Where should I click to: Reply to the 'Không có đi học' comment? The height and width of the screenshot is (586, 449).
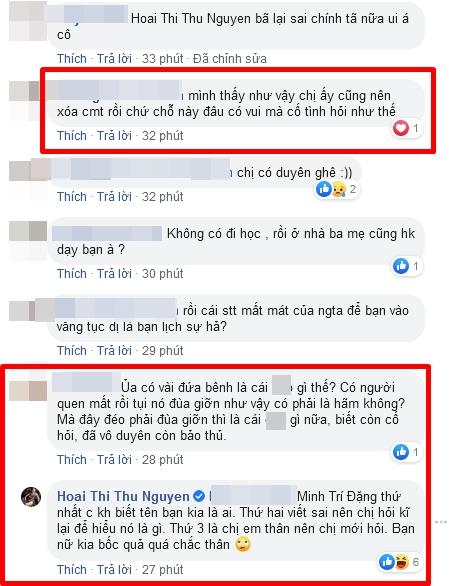[114, 274]
